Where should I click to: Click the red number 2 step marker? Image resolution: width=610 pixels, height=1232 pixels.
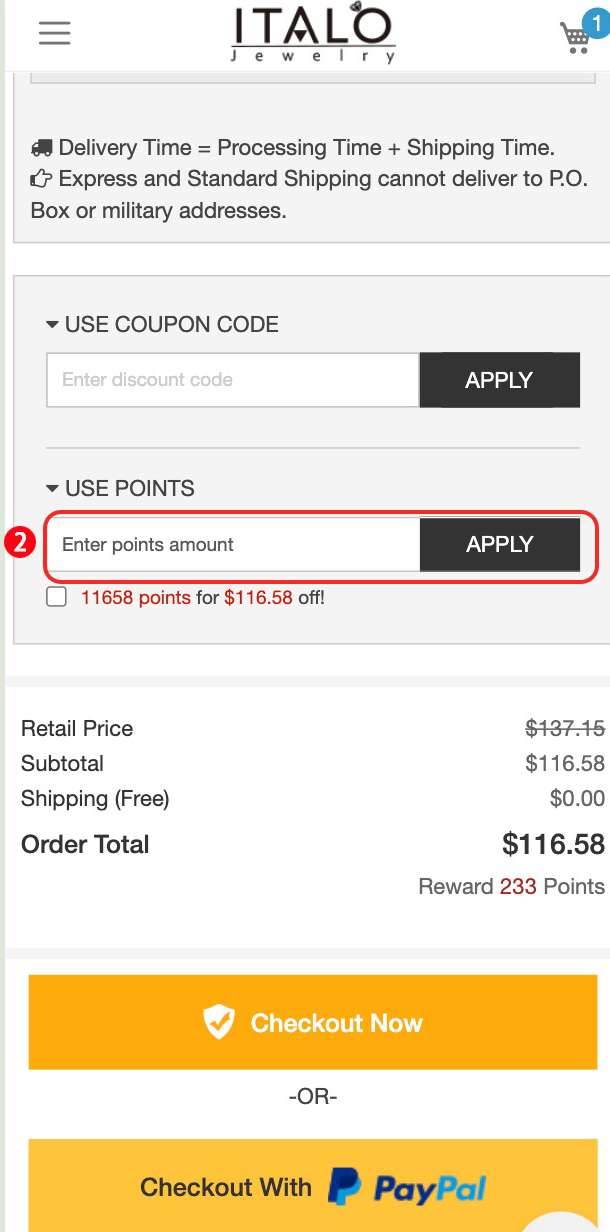pyautogui.click(x=20, y=544)
